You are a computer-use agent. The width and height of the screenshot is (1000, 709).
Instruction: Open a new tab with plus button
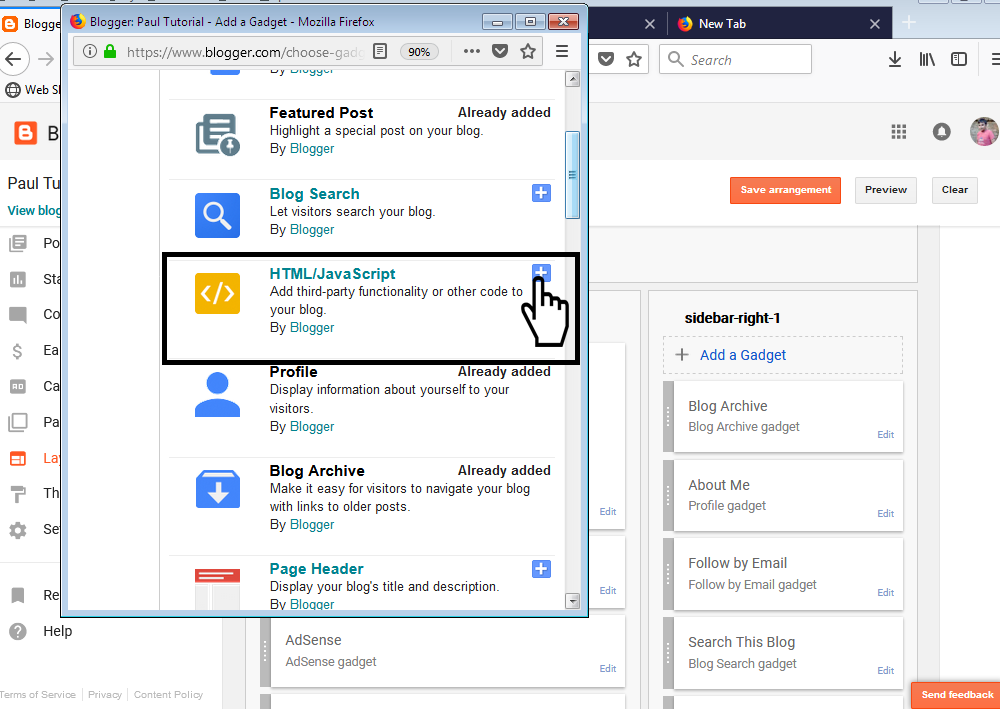tap(909, 22)
